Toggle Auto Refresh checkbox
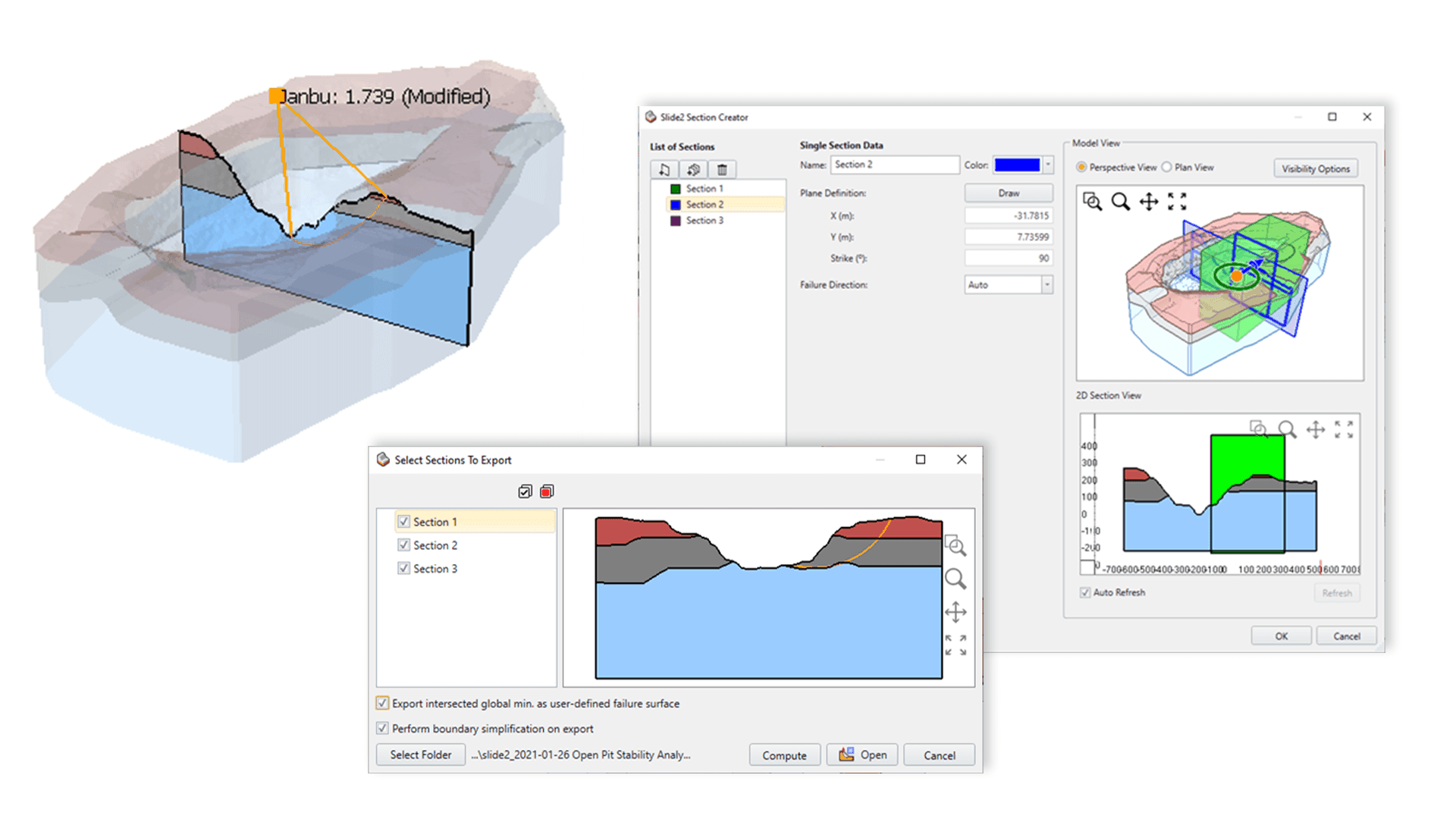The height and width of the screenshot is (819, 1456). point(1085,593)
